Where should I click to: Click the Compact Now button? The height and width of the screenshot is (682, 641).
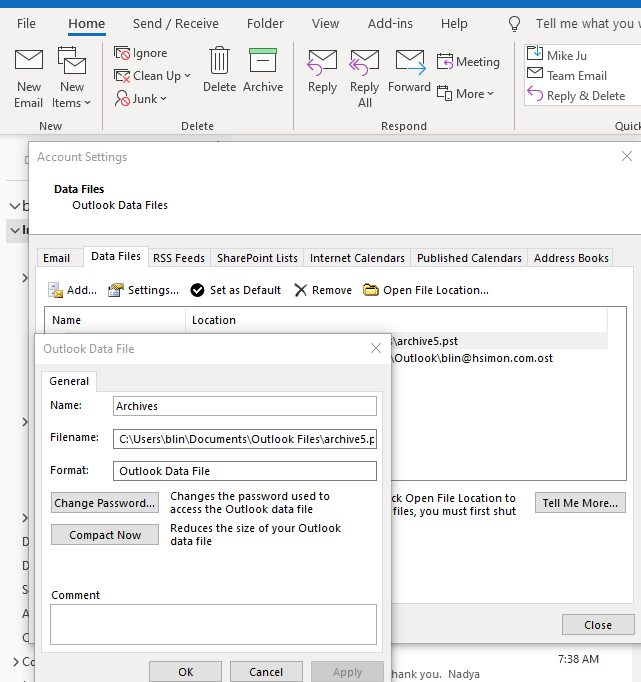105,535
